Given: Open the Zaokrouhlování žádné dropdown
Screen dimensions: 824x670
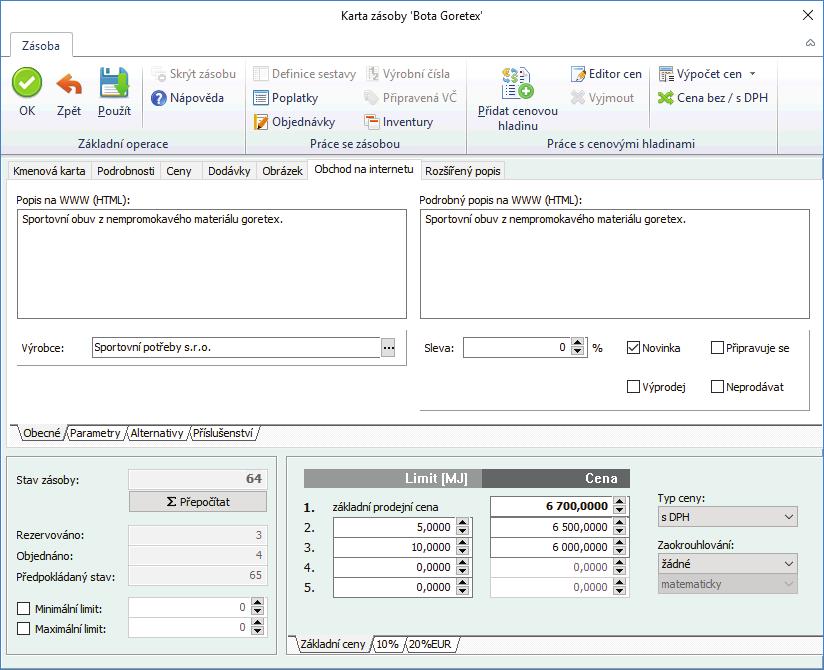Looking at the screenshot, I should (727, 564).
